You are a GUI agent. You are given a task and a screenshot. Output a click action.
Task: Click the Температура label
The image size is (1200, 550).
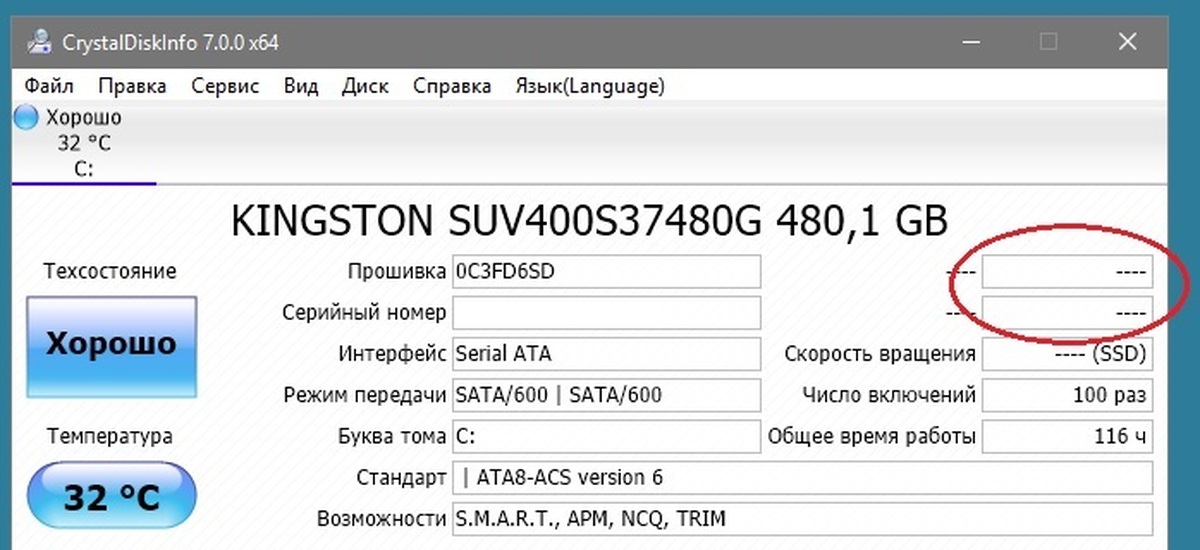(110, 436)
